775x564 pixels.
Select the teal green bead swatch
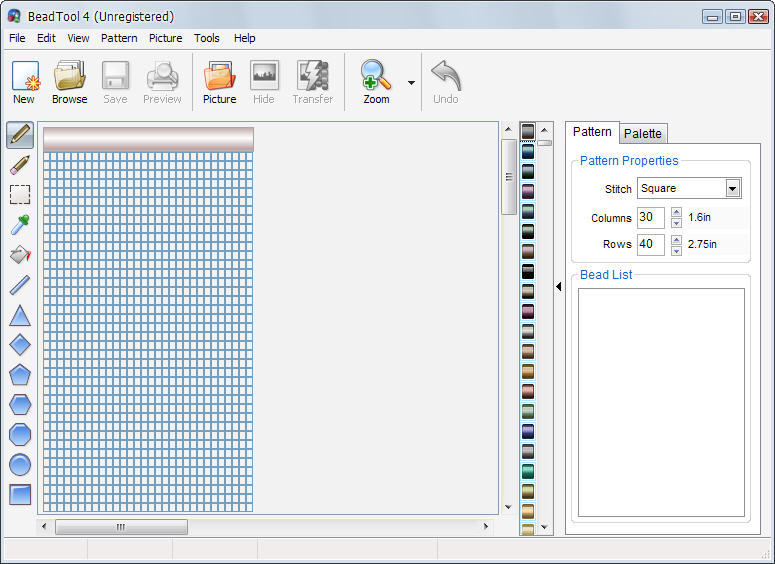(528, 471)
